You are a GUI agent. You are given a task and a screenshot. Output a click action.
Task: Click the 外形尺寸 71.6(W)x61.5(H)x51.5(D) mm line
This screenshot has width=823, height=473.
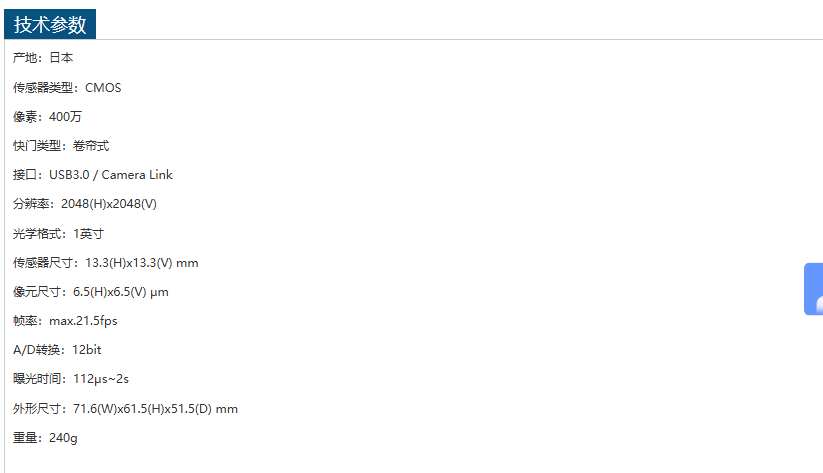(x=125, y=409)
